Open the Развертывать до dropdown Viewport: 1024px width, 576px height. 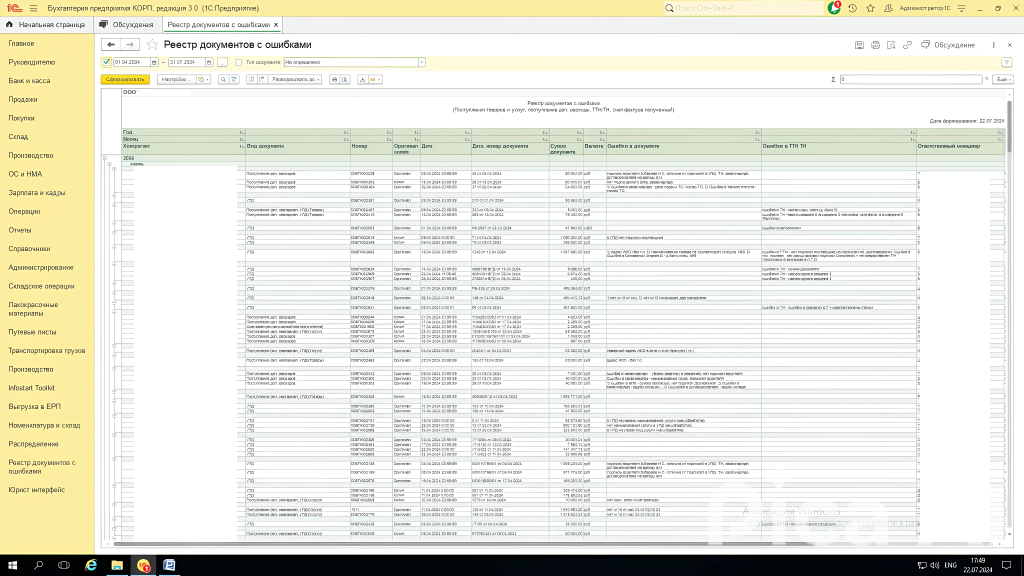[x=295, y=79]
